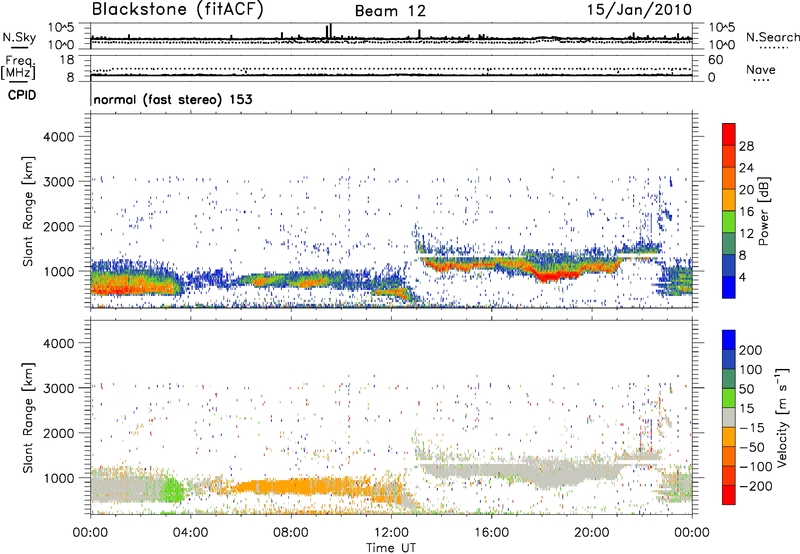Click the 3000 tick on velocity panel range axis
Viewport: 800px width, 554px height.
tap(59, 388)
